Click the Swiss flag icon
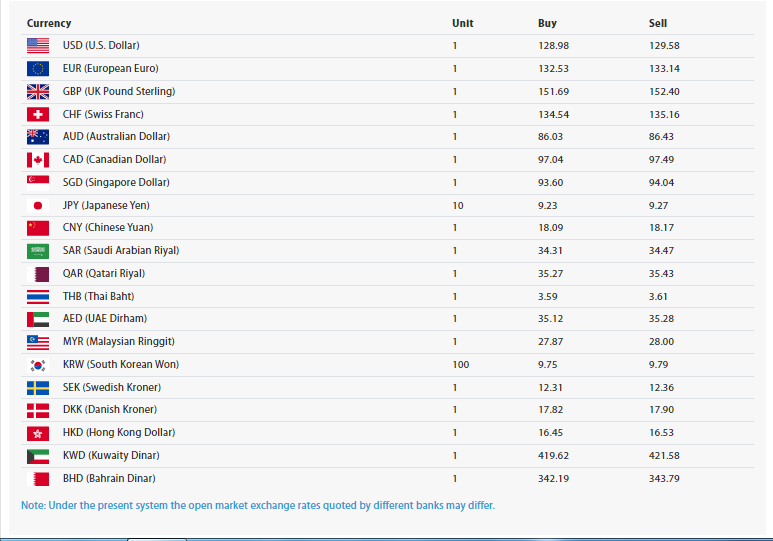 [x=38, y=114]
